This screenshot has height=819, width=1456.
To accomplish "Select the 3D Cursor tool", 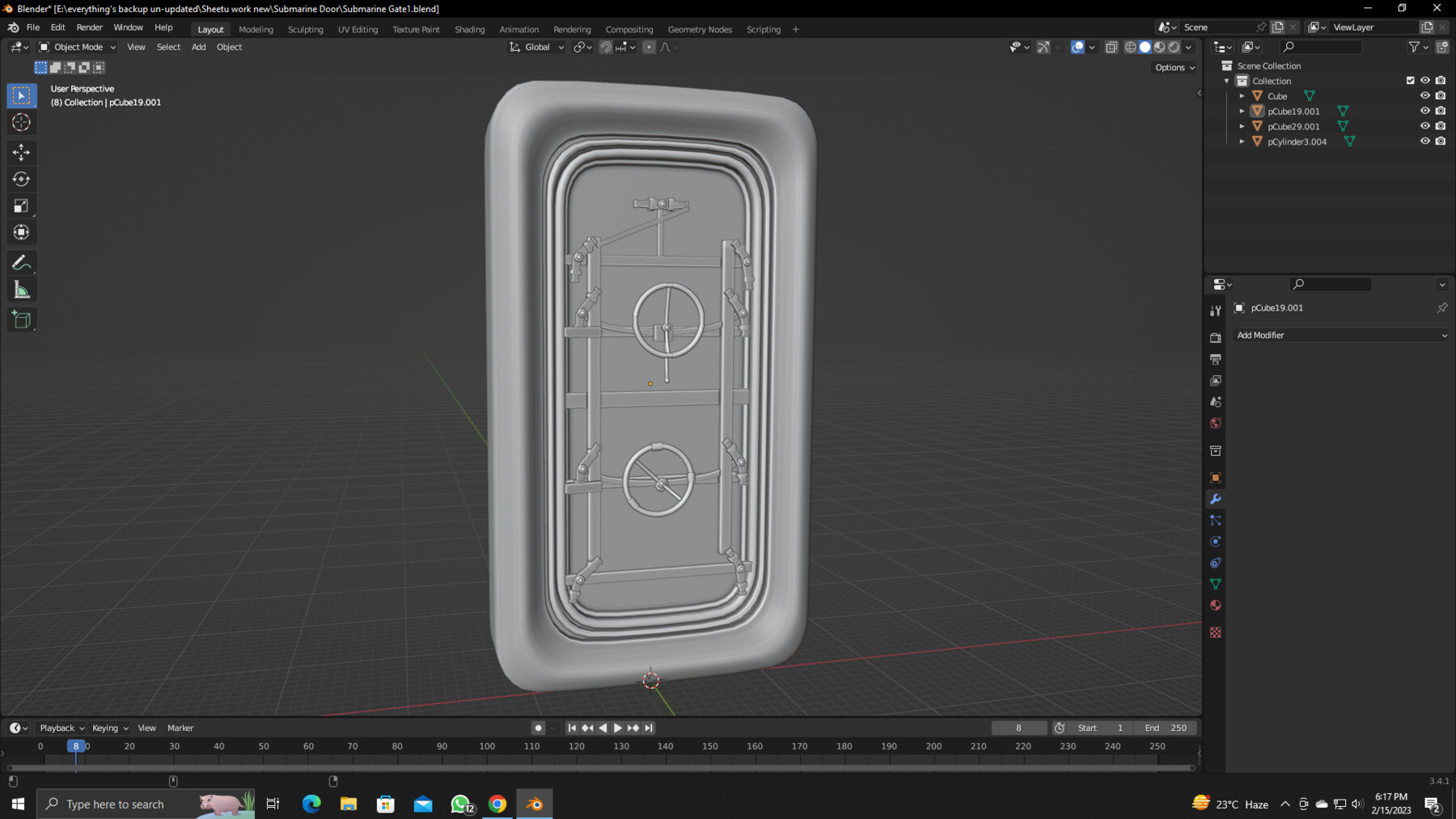I will click(x=22, y=123).
